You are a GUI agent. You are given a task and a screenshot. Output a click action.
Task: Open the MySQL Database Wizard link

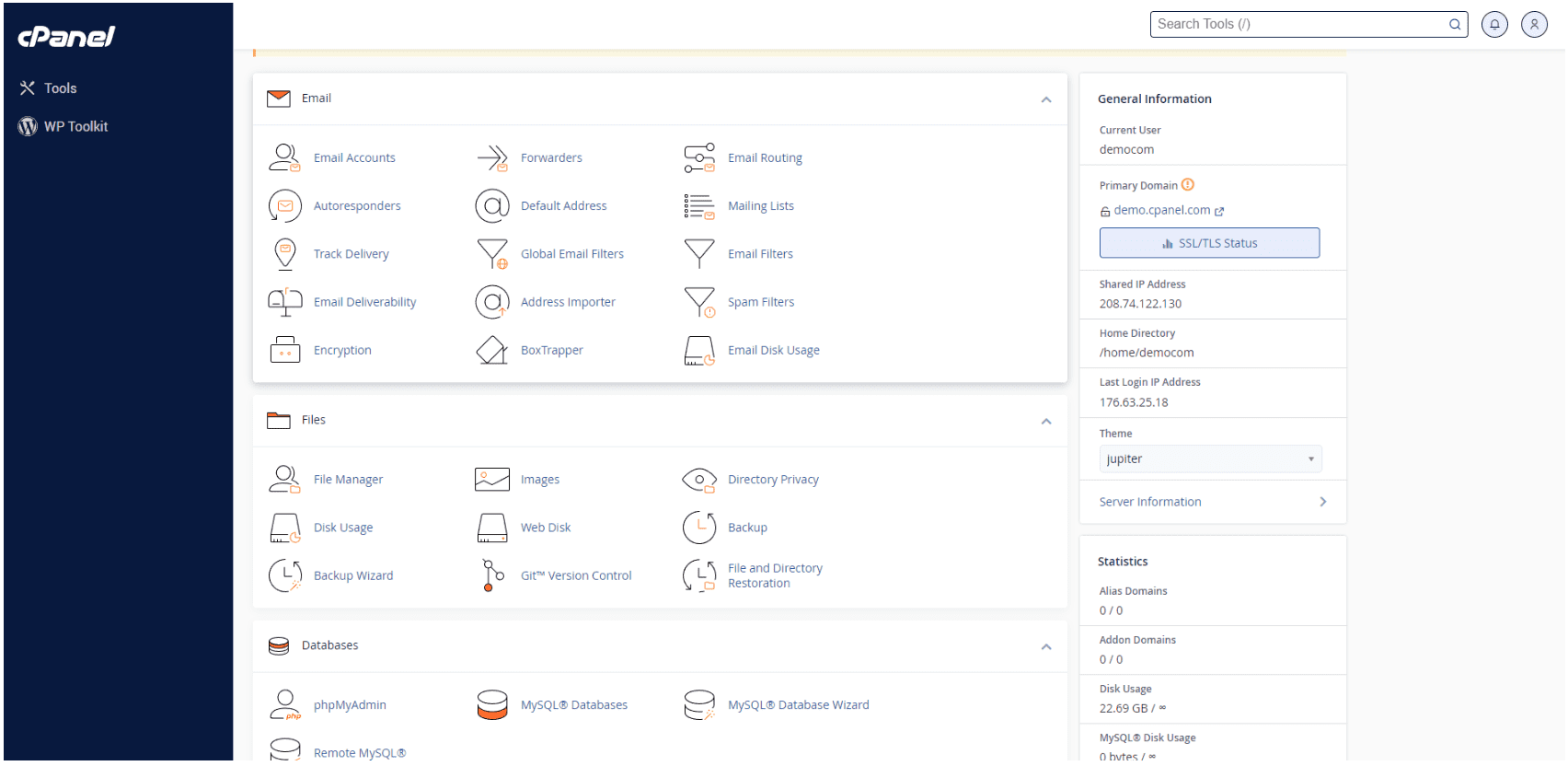(x=799, y=704)
